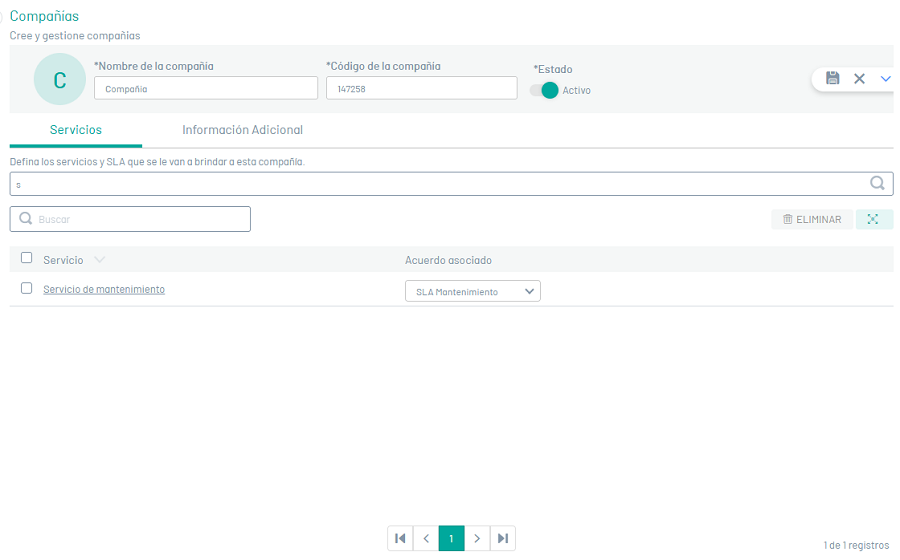
Task: Go to the previous page
Action: [x=426, y=538]
